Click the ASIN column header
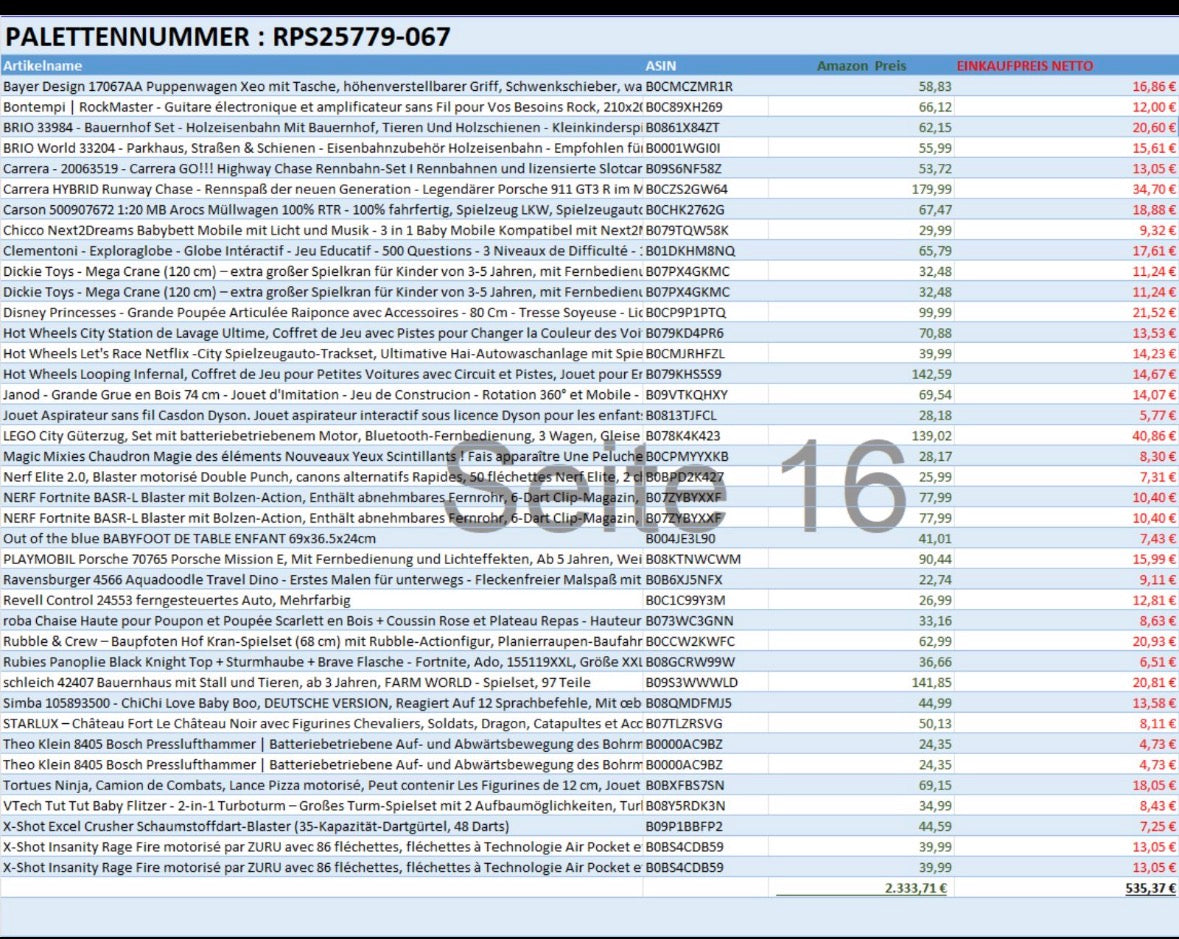Image resolution: width=1179 pixels, height=939 pixels. click(661, 66)
